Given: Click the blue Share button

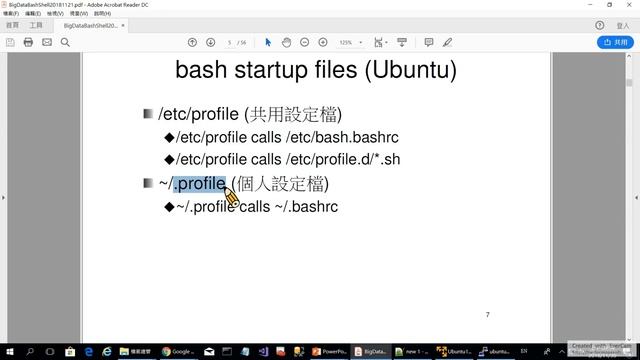Looking at the screenshot, I should click(x=615, y=42).
